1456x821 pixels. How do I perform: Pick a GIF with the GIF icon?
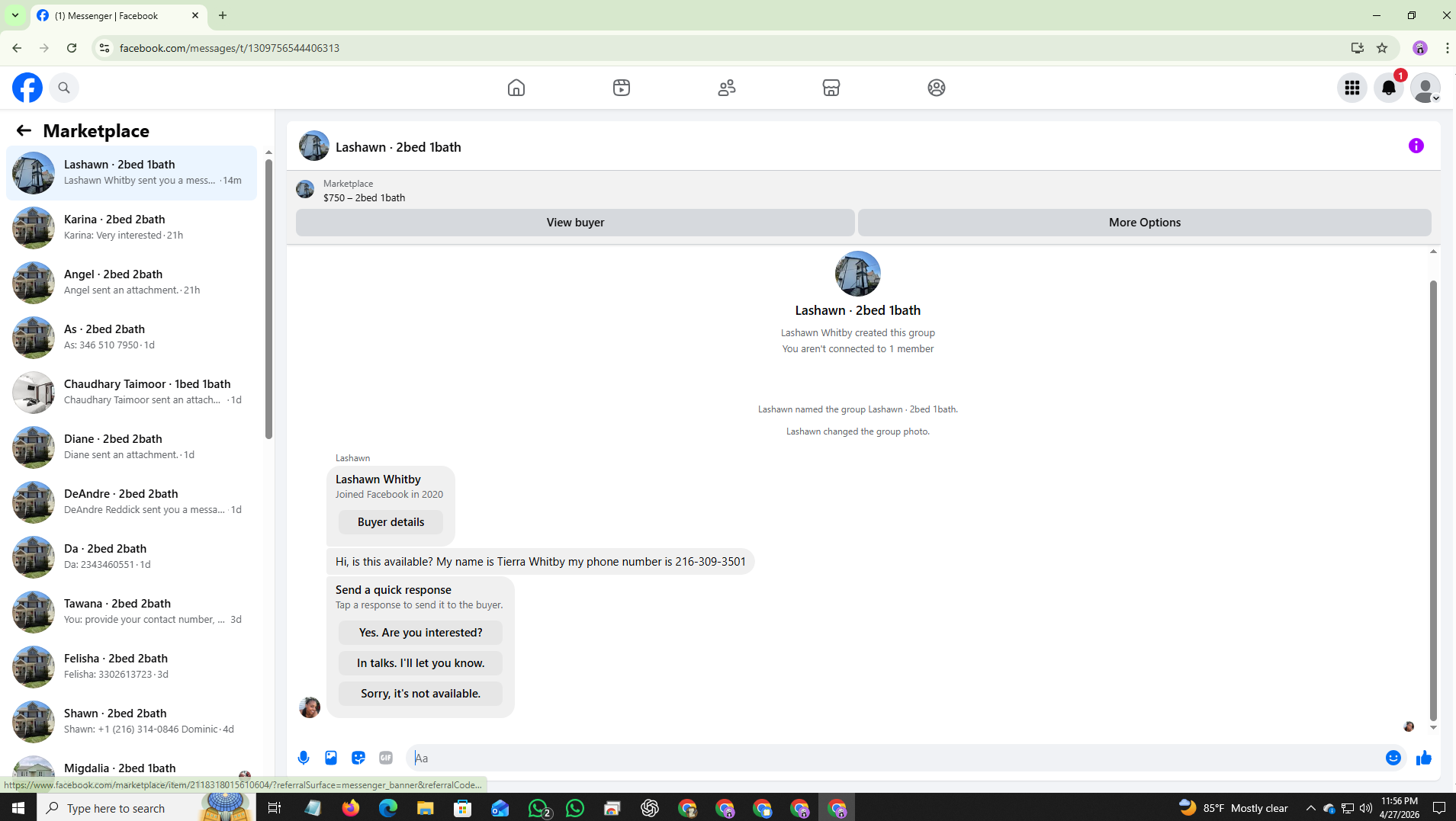386,758
